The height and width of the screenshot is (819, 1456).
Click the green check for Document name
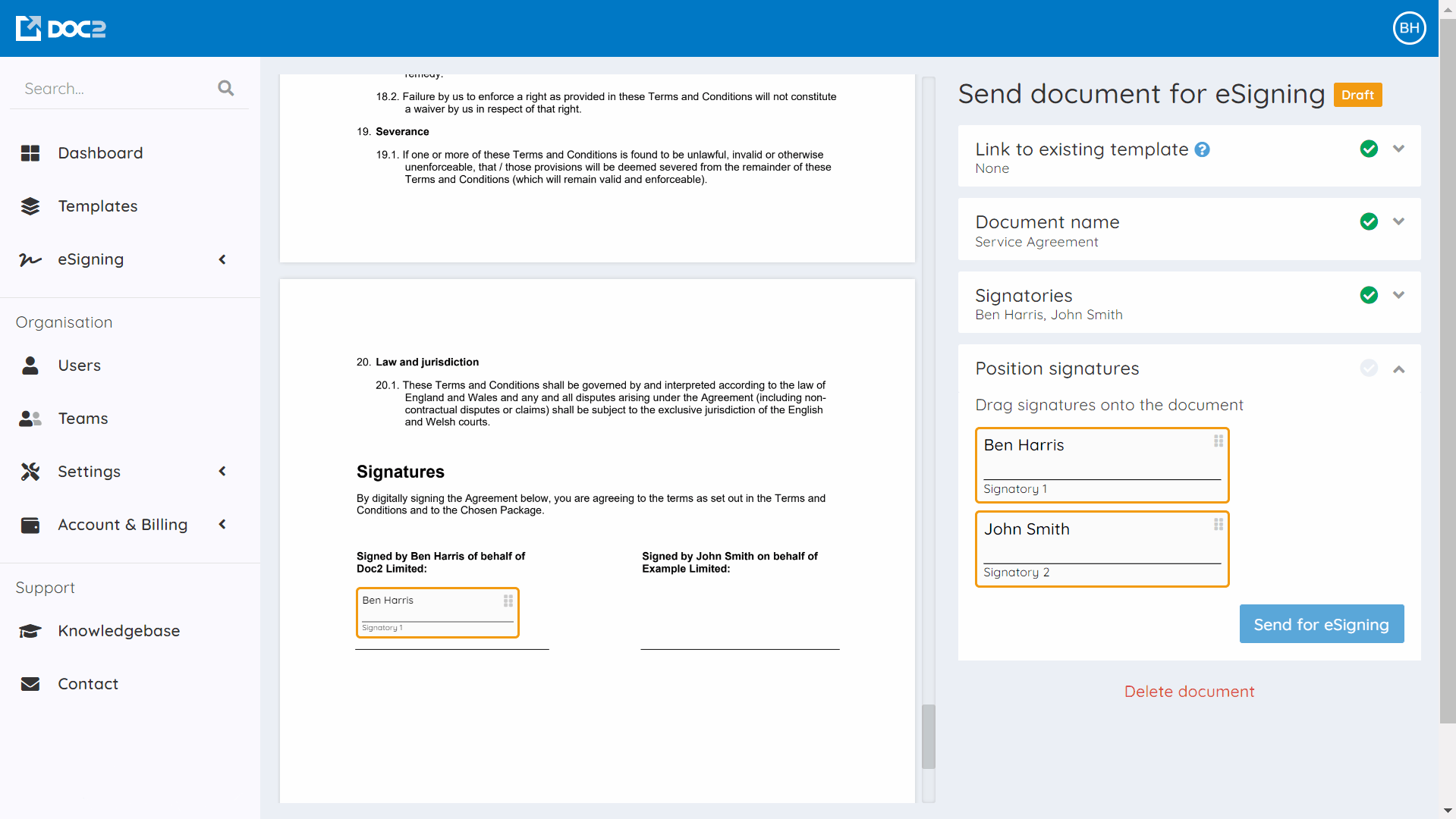1369,221
